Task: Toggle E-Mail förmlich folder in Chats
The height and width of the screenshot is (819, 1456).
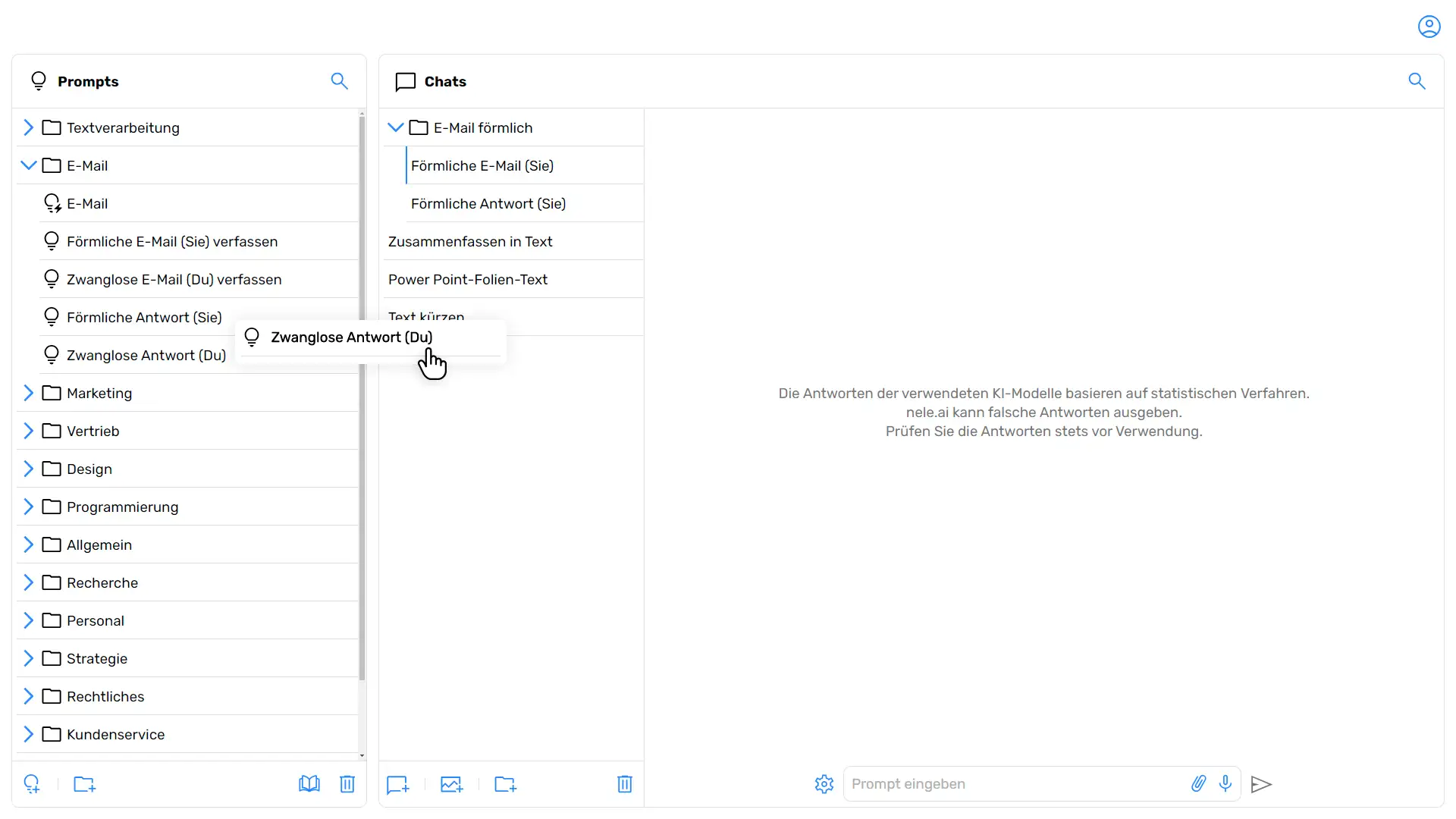Action: (396, 128)
